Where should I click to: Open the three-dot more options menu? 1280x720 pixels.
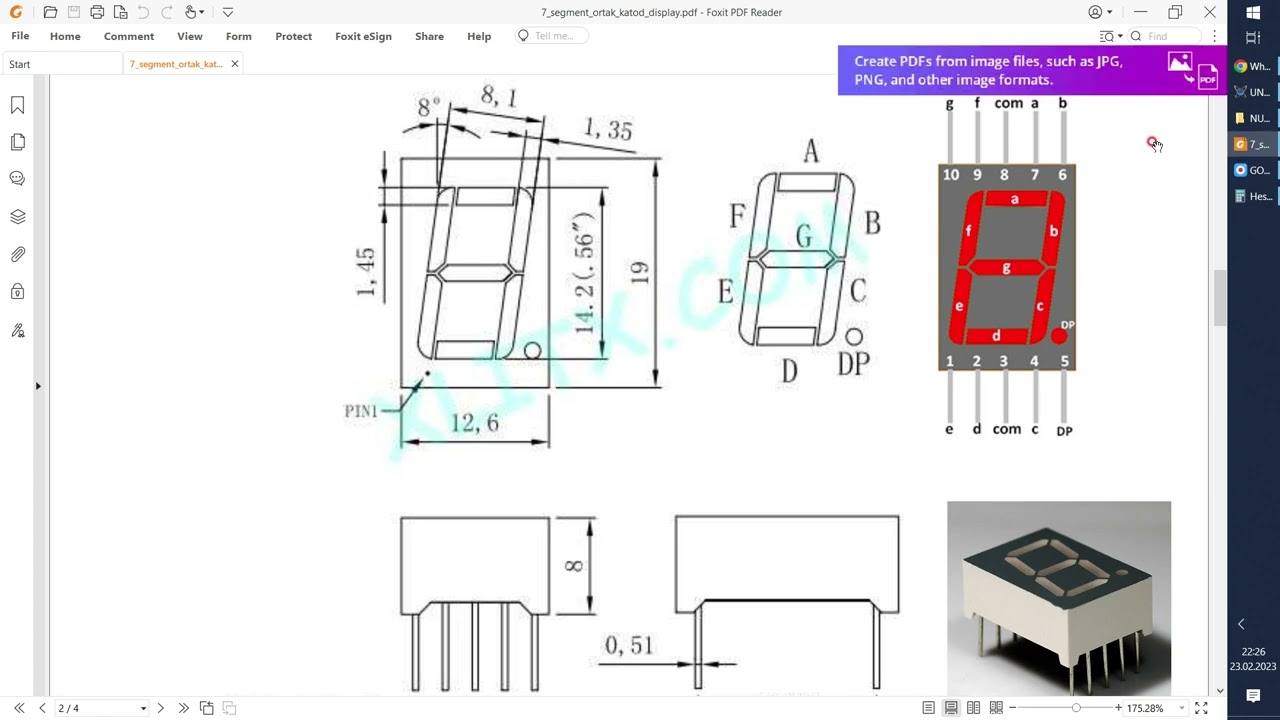point(1214,36)
